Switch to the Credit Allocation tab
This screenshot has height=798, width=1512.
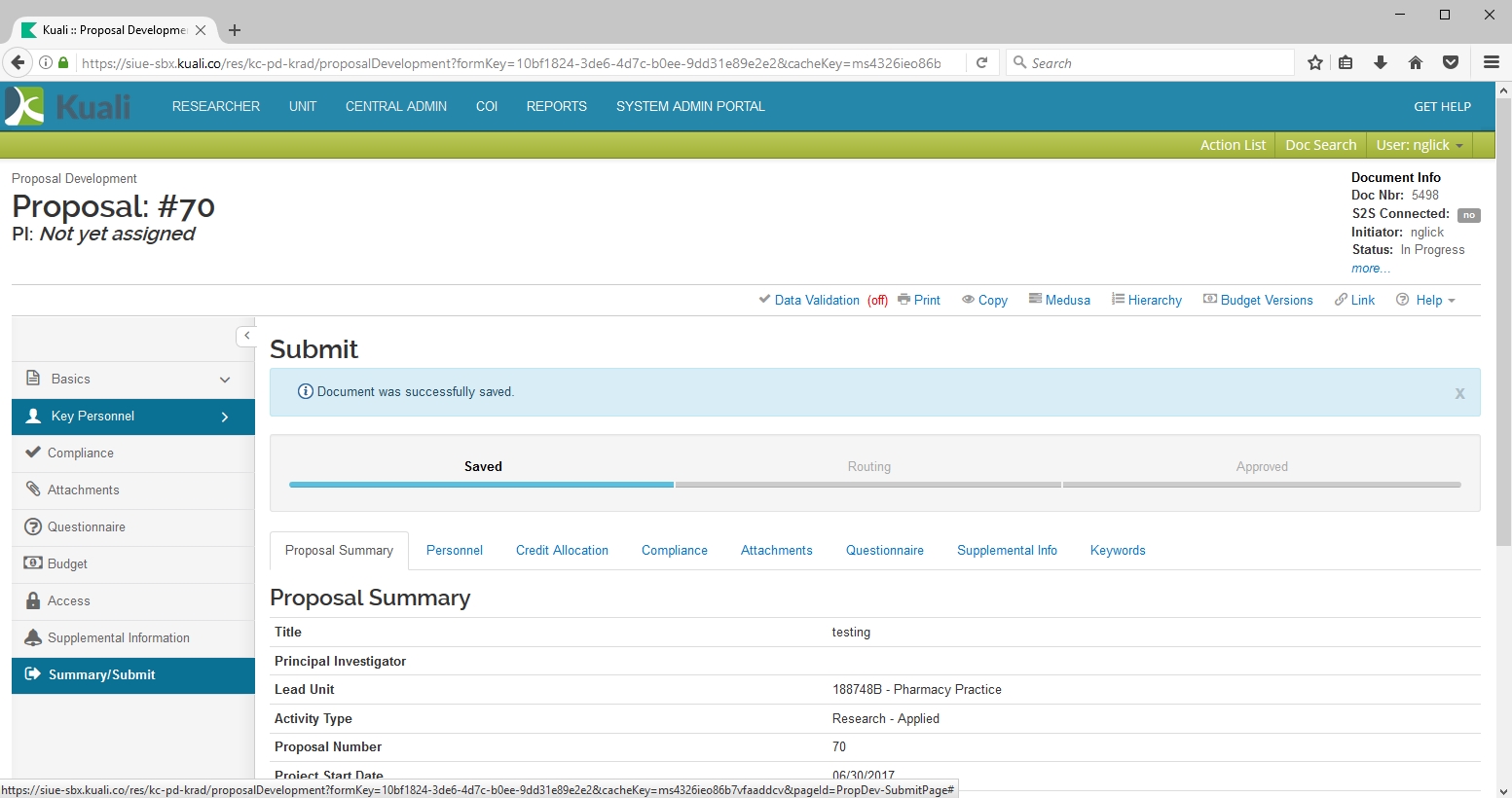562,550
